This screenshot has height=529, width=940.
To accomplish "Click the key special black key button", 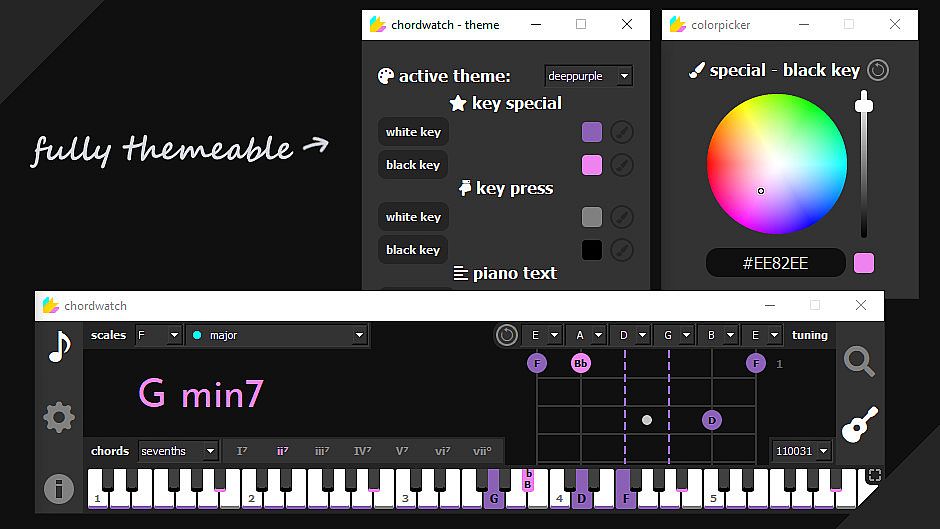I will (413, 165).
